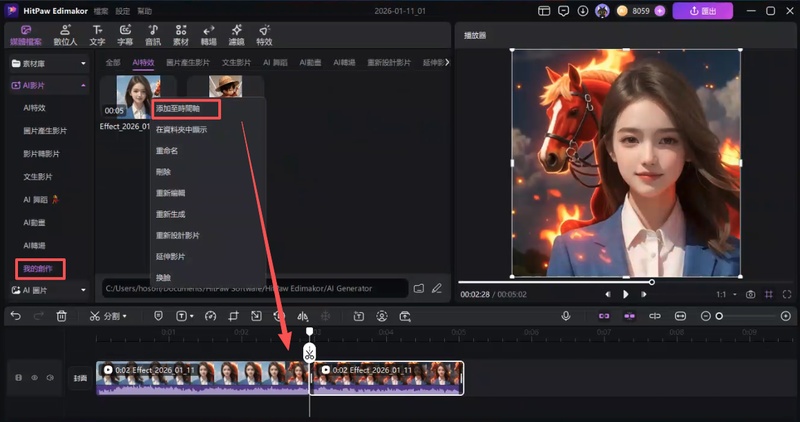
Task: Open the 分割 split dropdown
Action: (x=107, y=316)
